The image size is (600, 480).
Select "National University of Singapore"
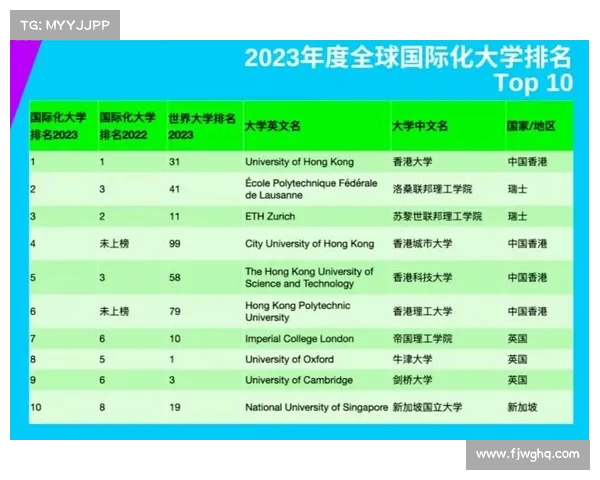[316, 407]
